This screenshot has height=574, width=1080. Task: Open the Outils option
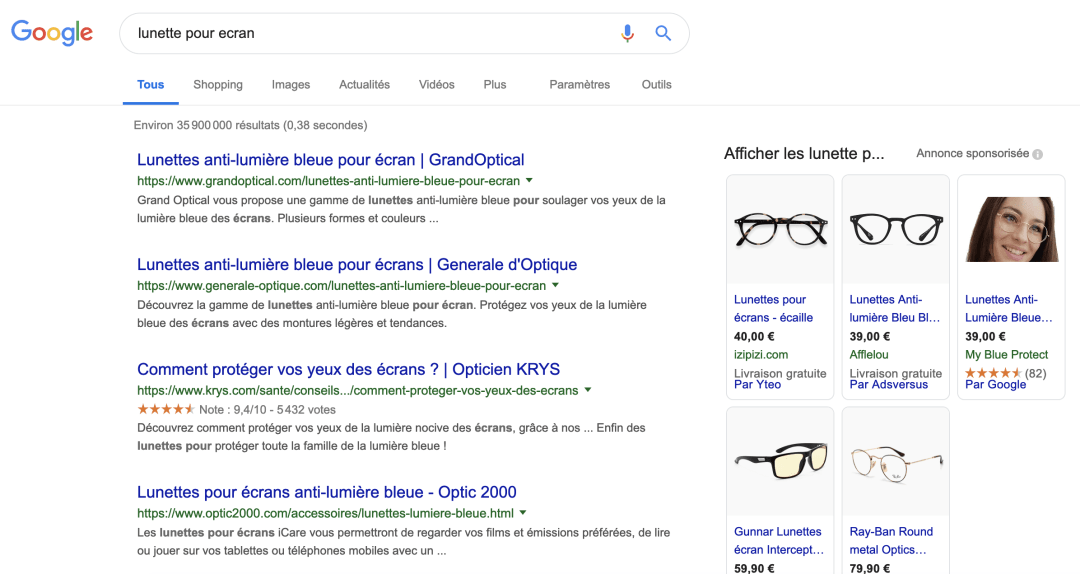tap(656, 85)
